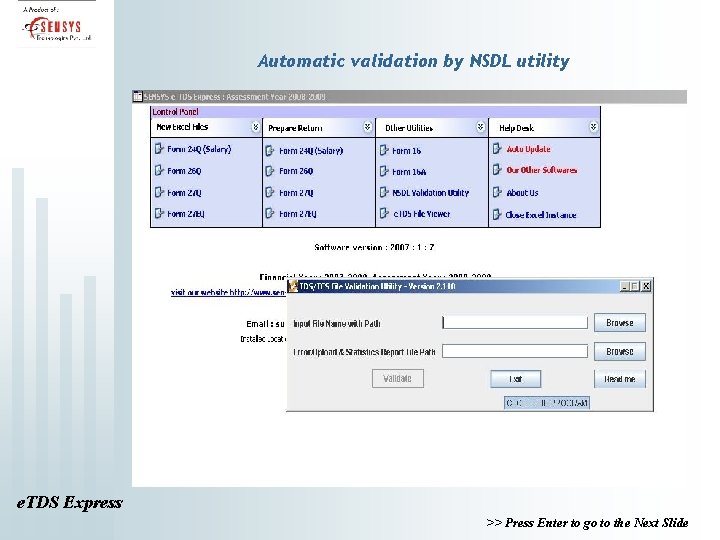Click the NSDL Validation Utility icon

[384, 192]
